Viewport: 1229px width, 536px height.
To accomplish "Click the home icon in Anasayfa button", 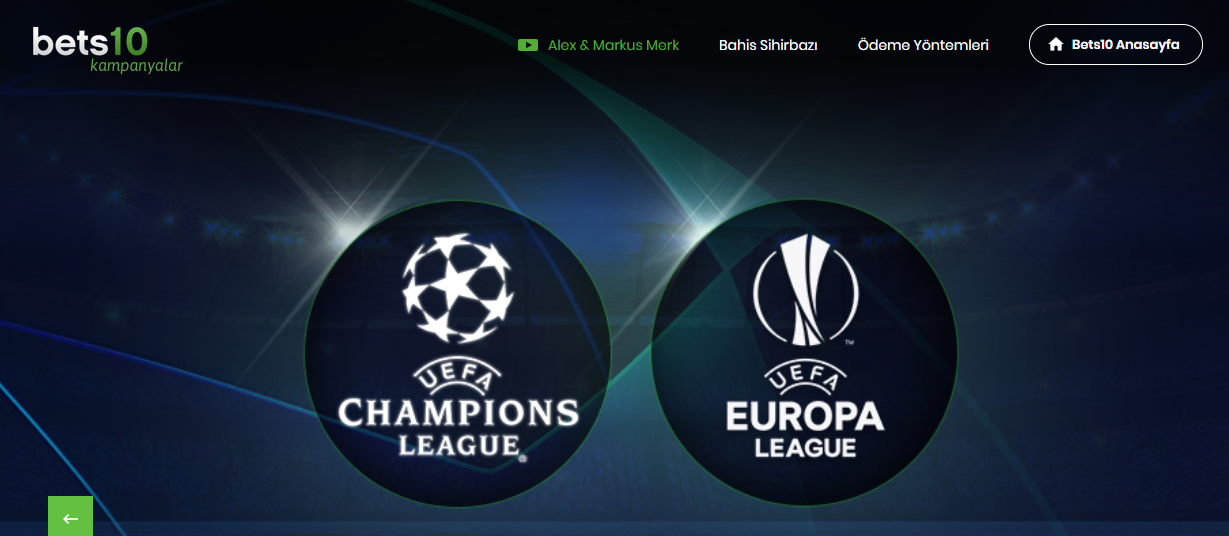I will [x=1055, y=45].
